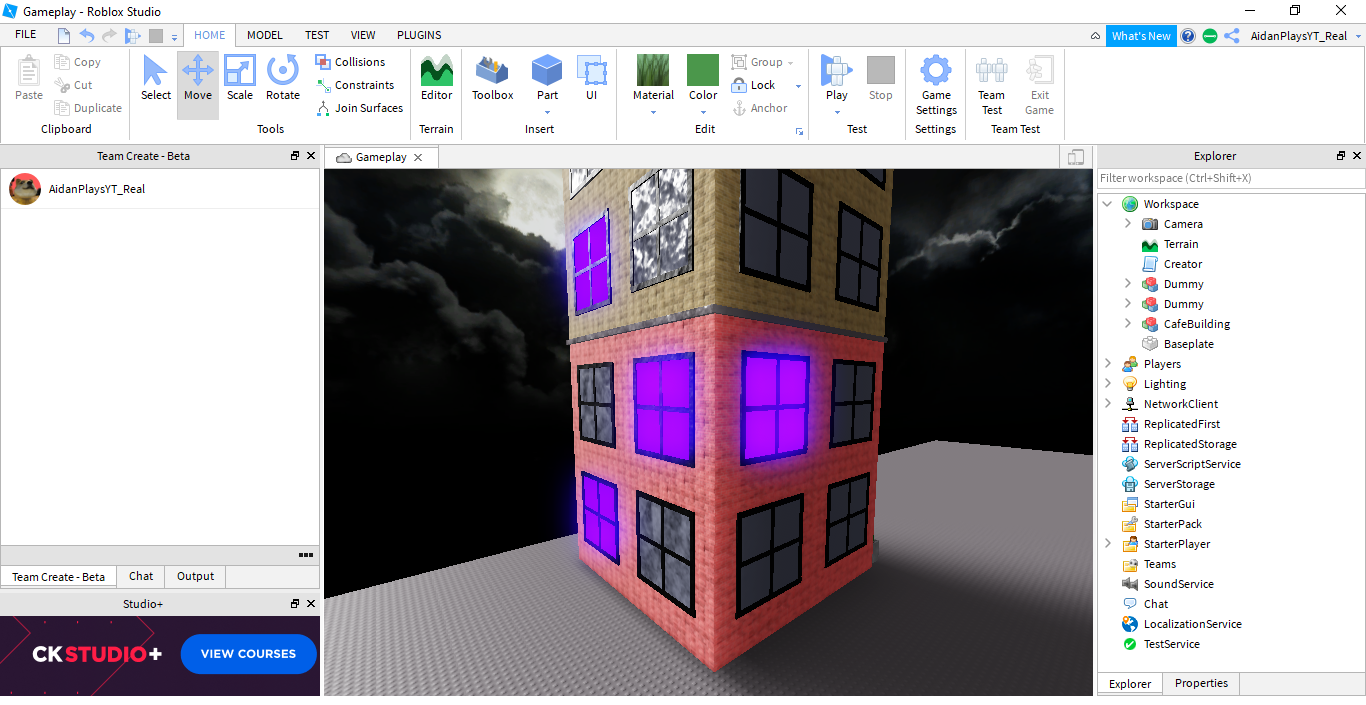Open the FILE menu

coord(26,35)
